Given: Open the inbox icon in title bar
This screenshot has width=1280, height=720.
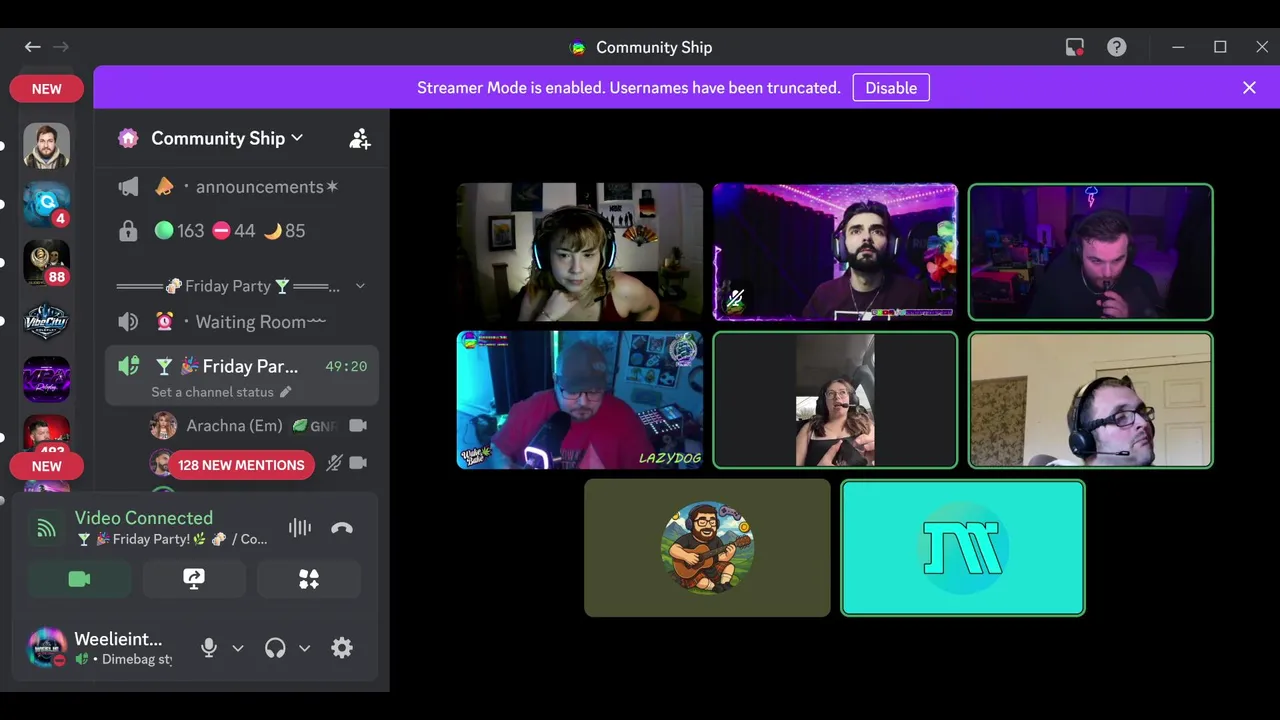Looking at the screenshot, I should (1075, 47).
